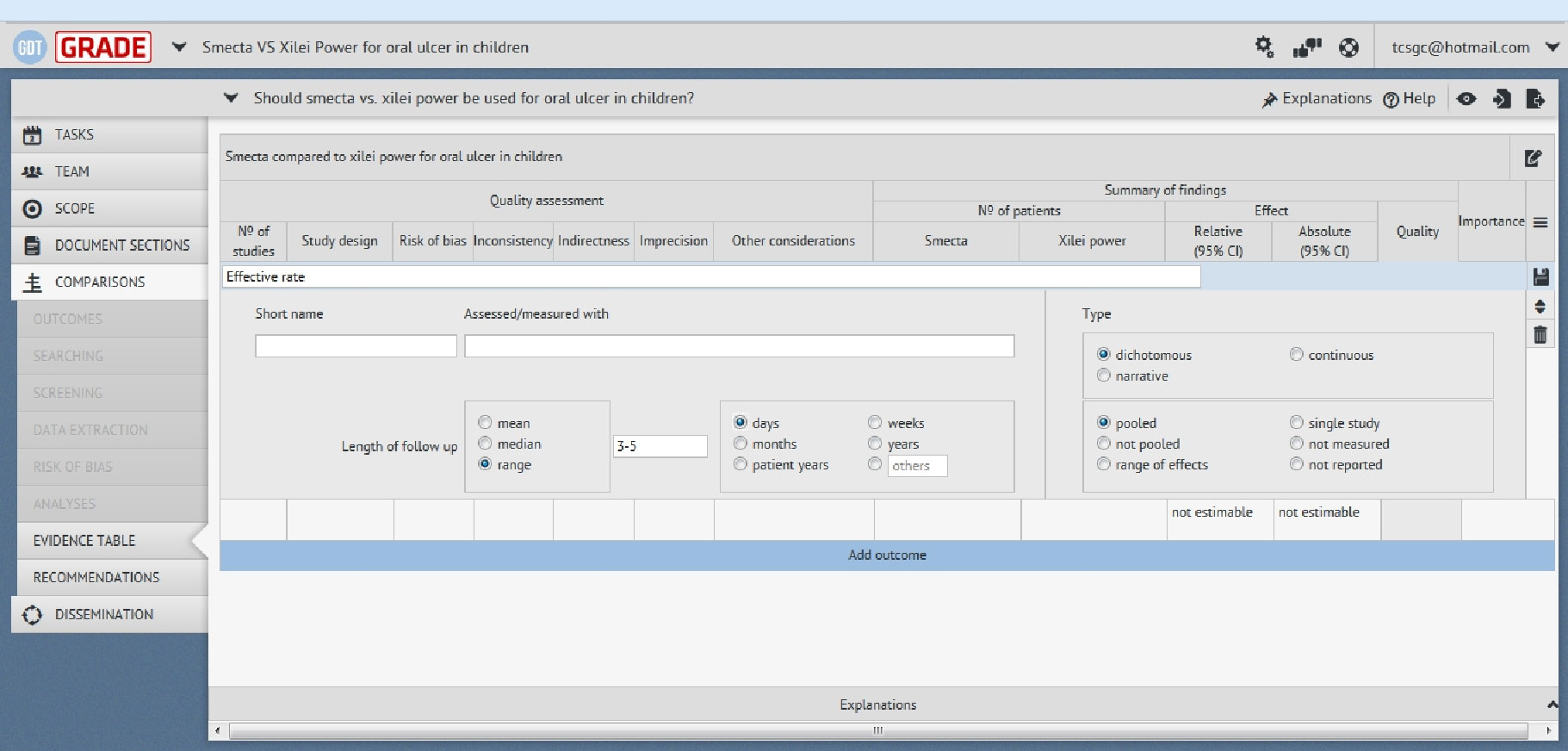
Task: Click the horizontal scrollbar thumb
Action: click(x=878, y=731)
